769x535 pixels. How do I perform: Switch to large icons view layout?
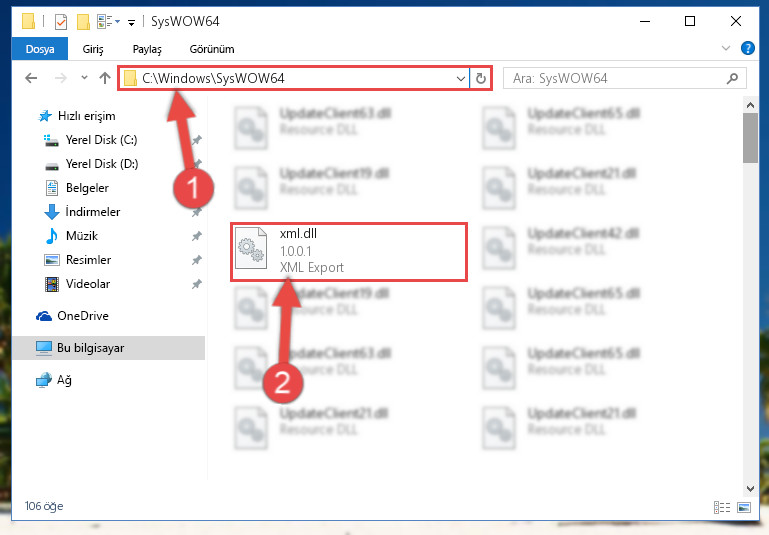pos(743,508)
